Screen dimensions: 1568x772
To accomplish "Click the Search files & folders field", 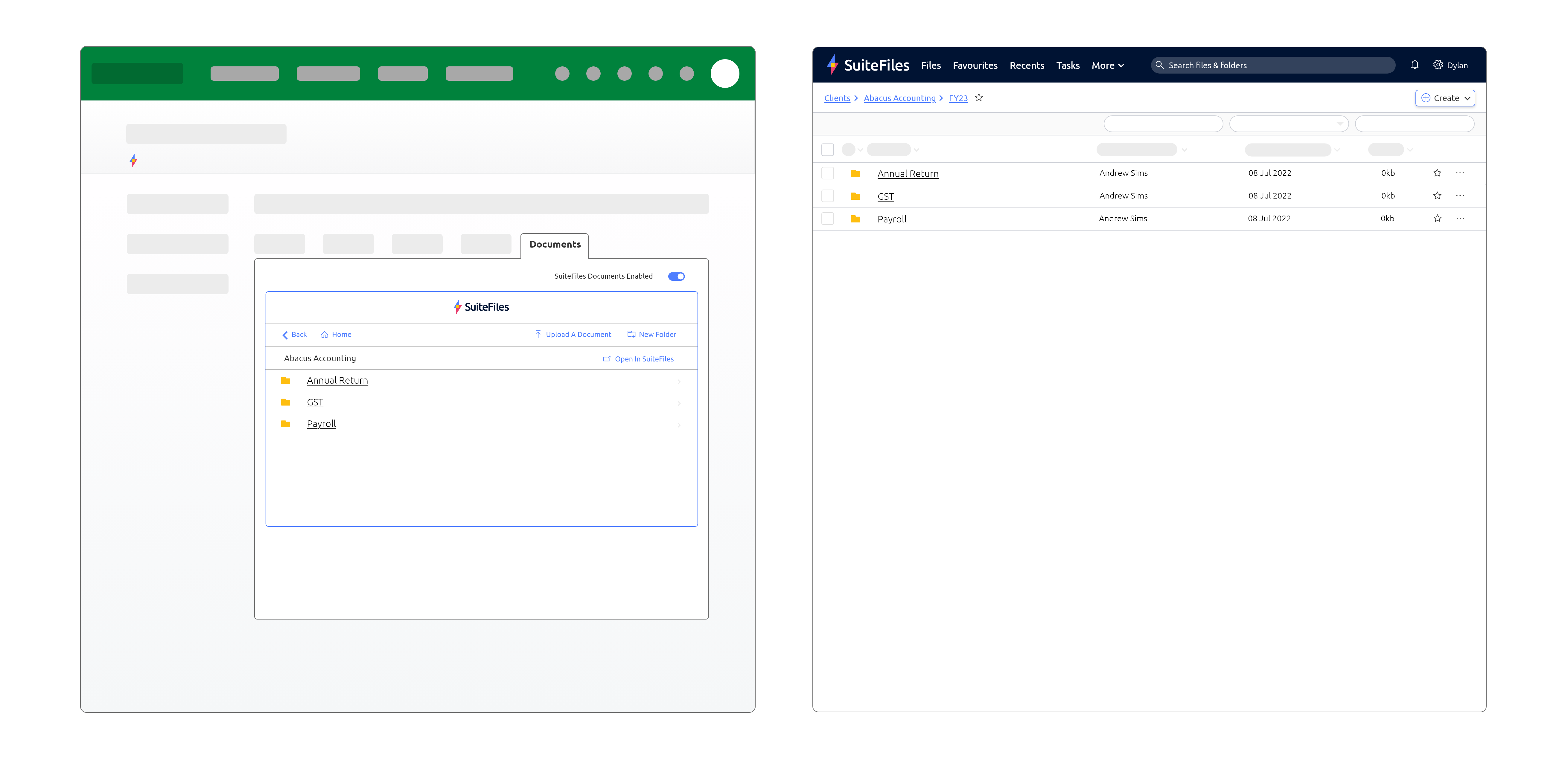I will [x=1272, y=65].
